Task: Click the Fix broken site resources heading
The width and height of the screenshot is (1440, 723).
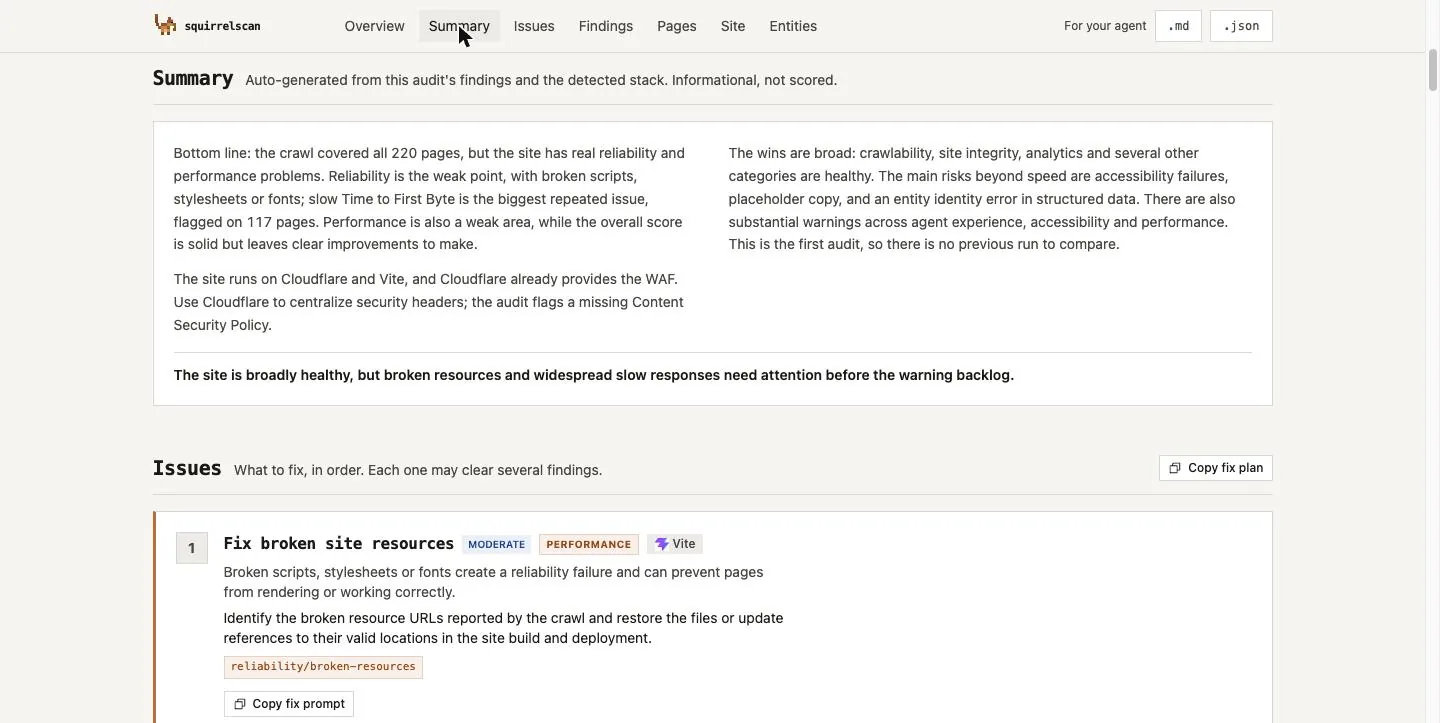Action: point(339,544)
